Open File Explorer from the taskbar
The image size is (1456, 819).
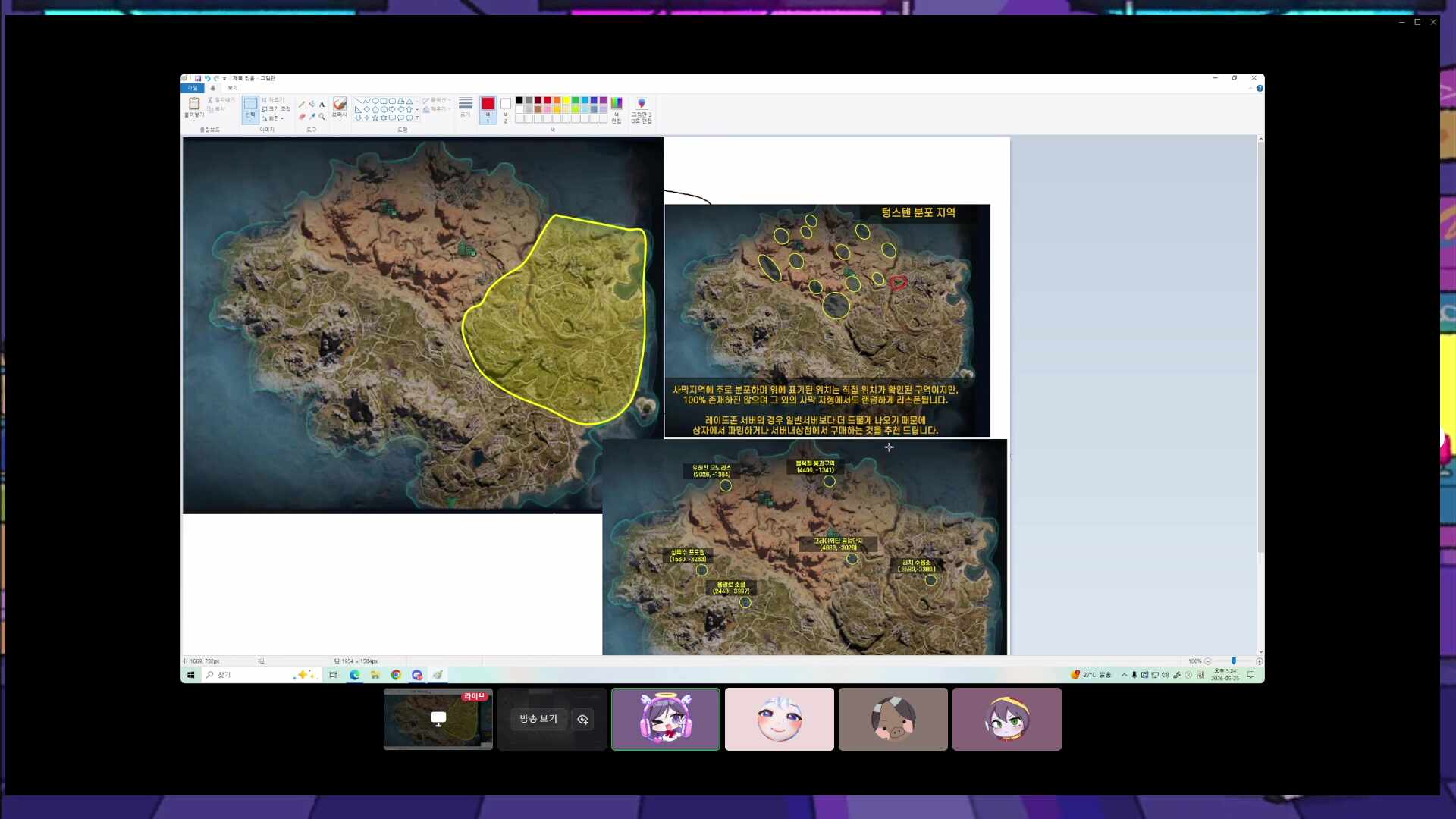(375, 675)
